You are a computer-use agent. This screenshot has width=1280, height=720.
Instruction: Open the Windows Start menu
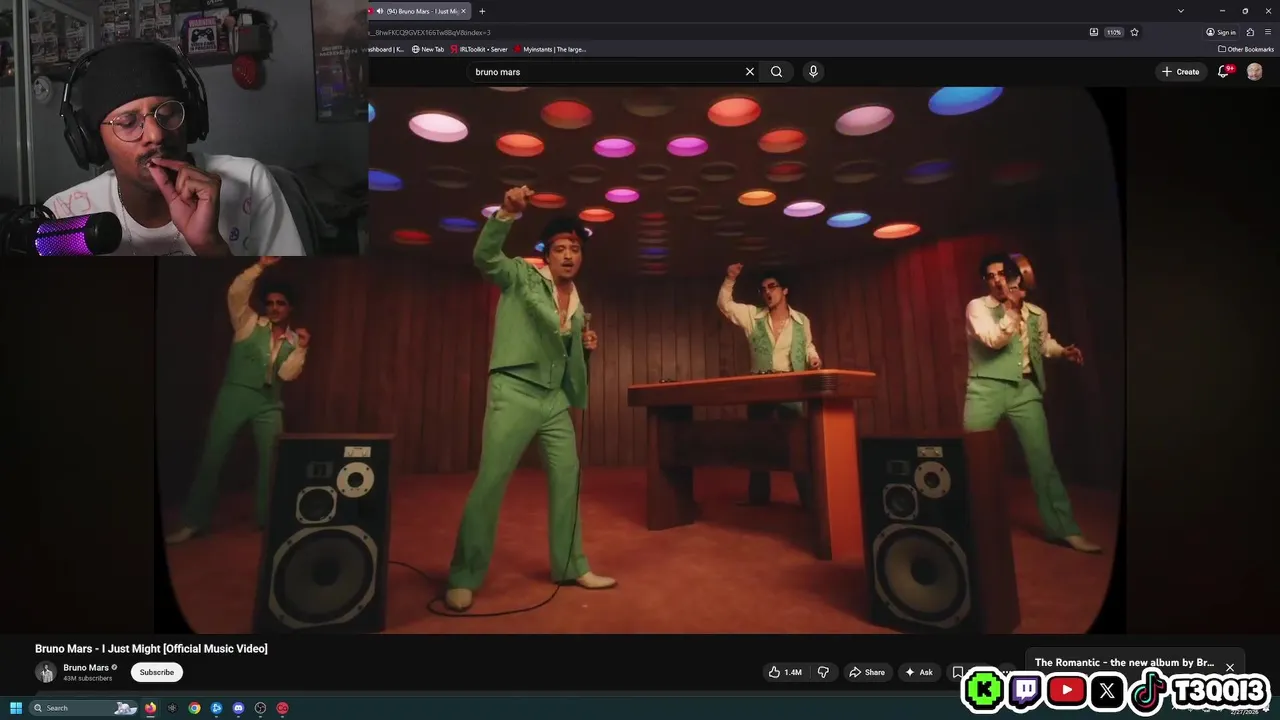15,708
